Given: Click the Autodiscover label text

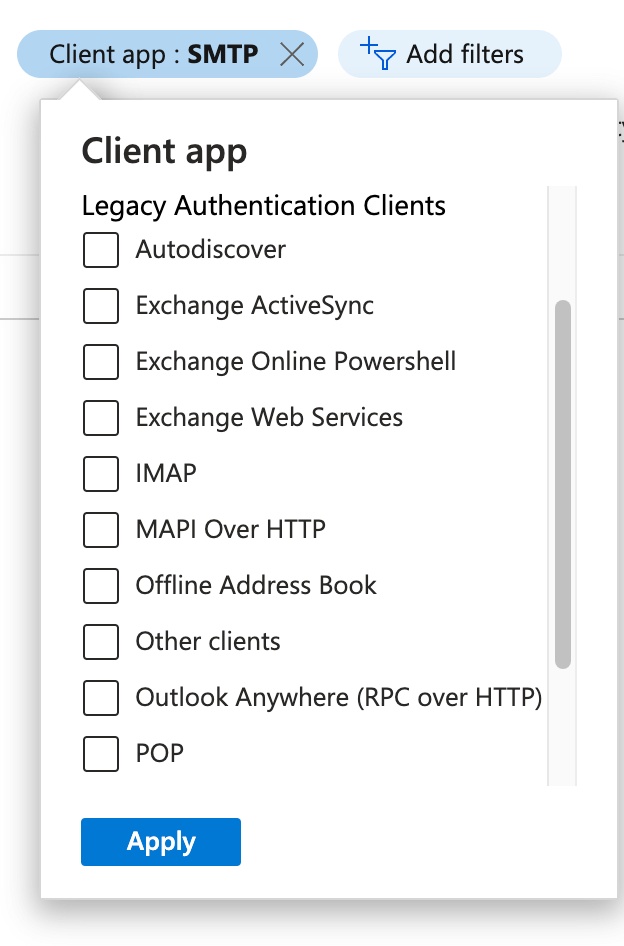Looking at the screenshot, I should (x=211, y=249).
